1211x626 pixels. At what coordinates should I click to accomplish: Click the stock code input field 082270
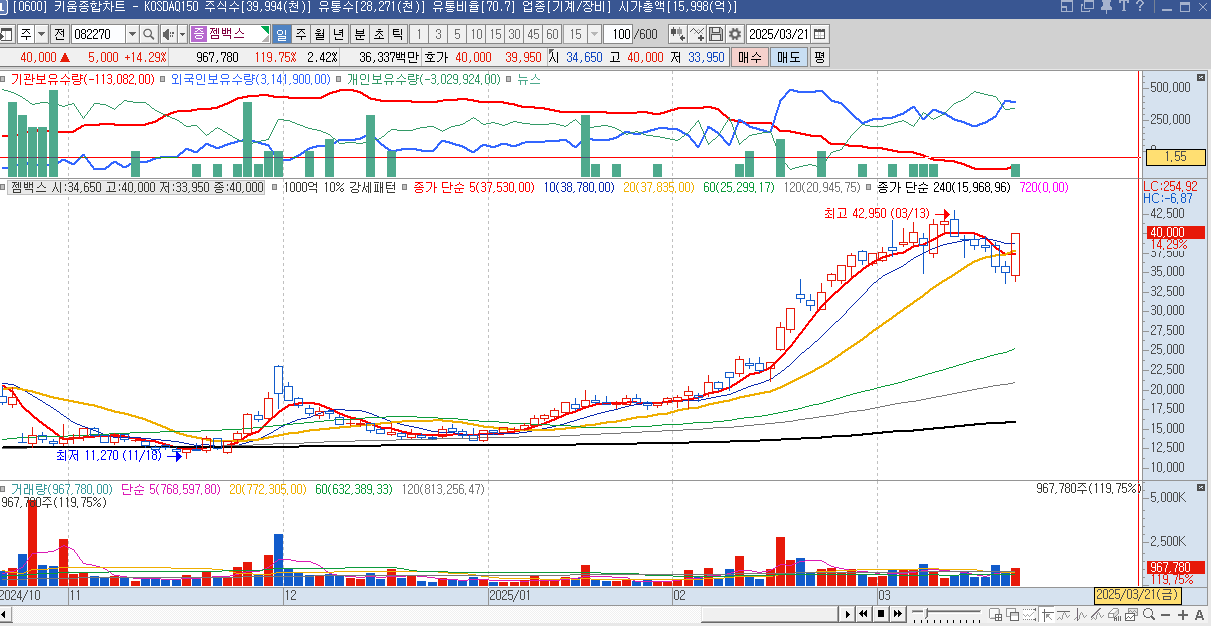click(98, 34)
